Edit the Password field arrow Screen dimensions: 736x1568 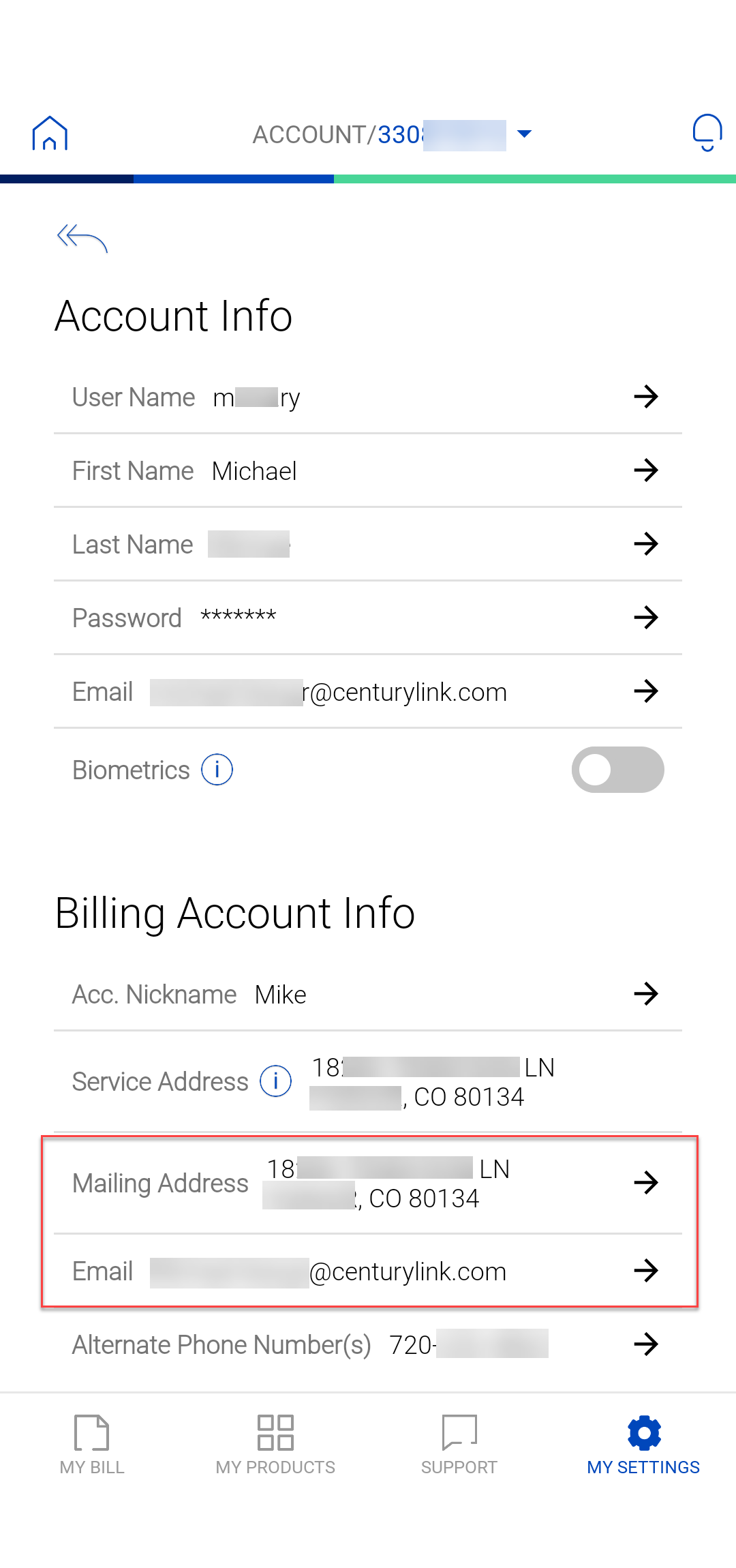pos(647,618)
